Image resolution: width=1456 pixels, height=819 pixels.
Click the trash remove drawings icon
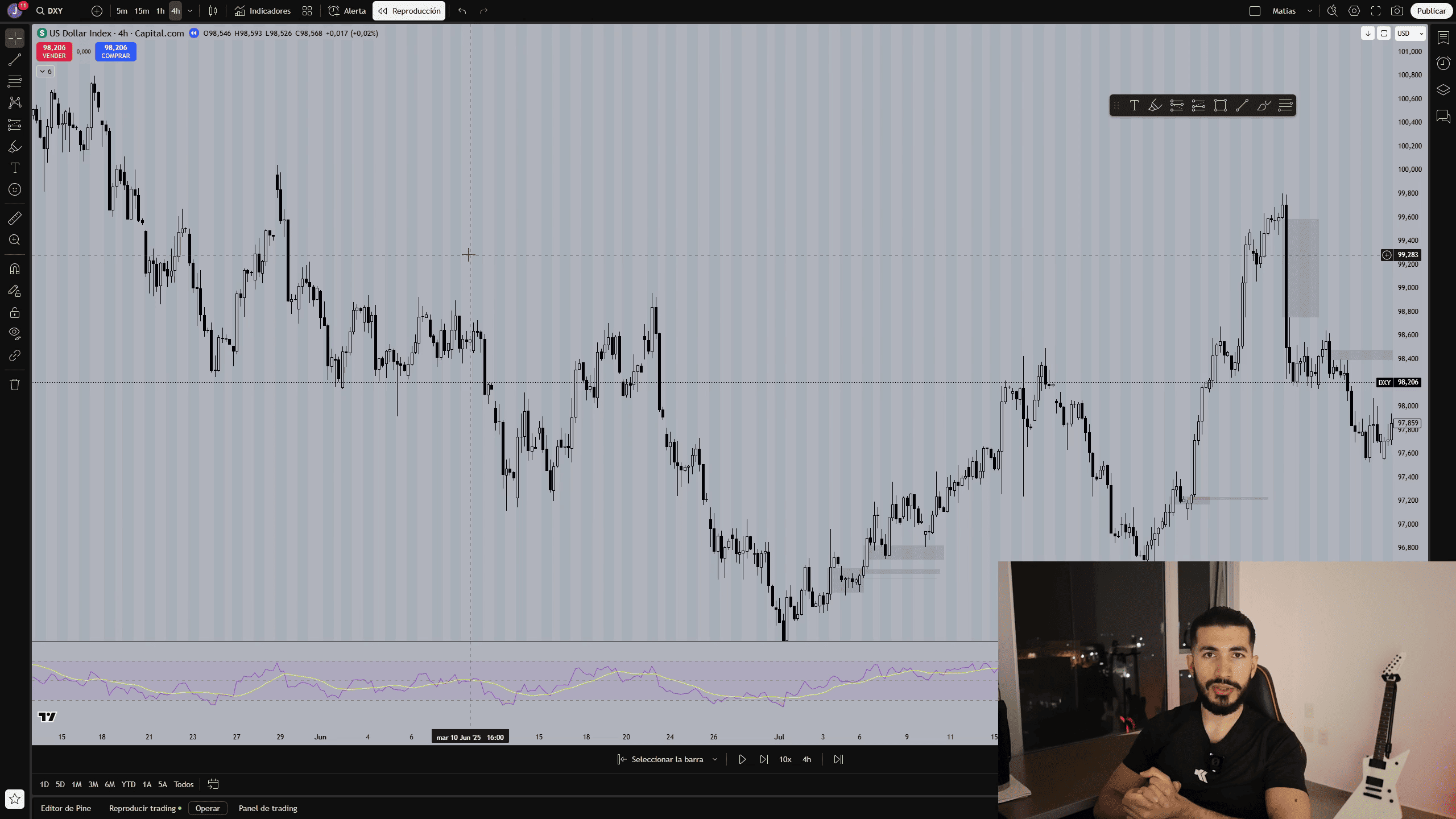(15, 385)
